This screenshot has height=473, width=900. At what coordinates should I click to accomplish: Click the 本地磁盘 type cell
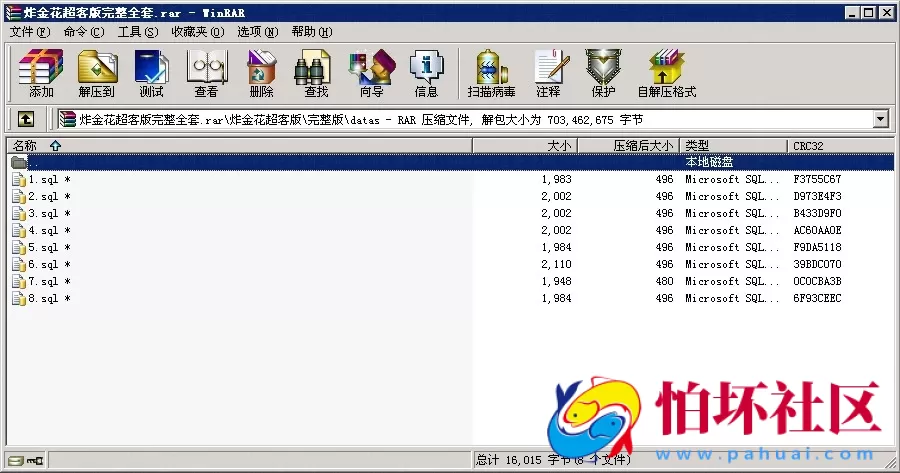(x=709, y=162)
